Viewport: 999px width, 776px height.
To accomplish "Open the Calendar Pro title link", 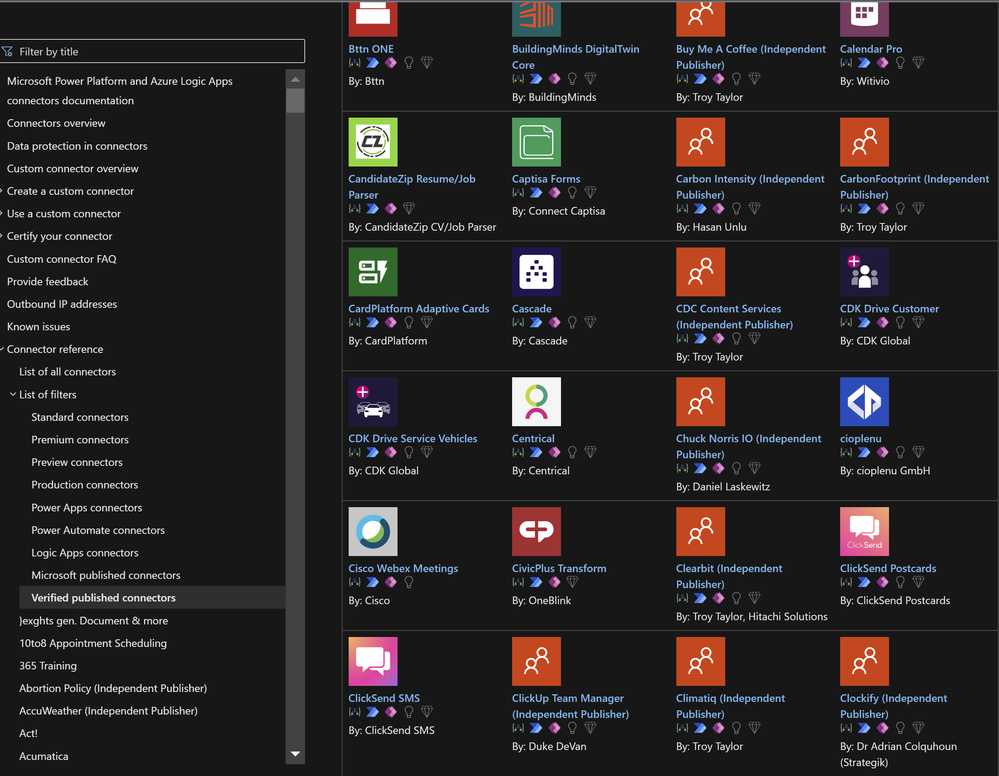I will point(870,49).
